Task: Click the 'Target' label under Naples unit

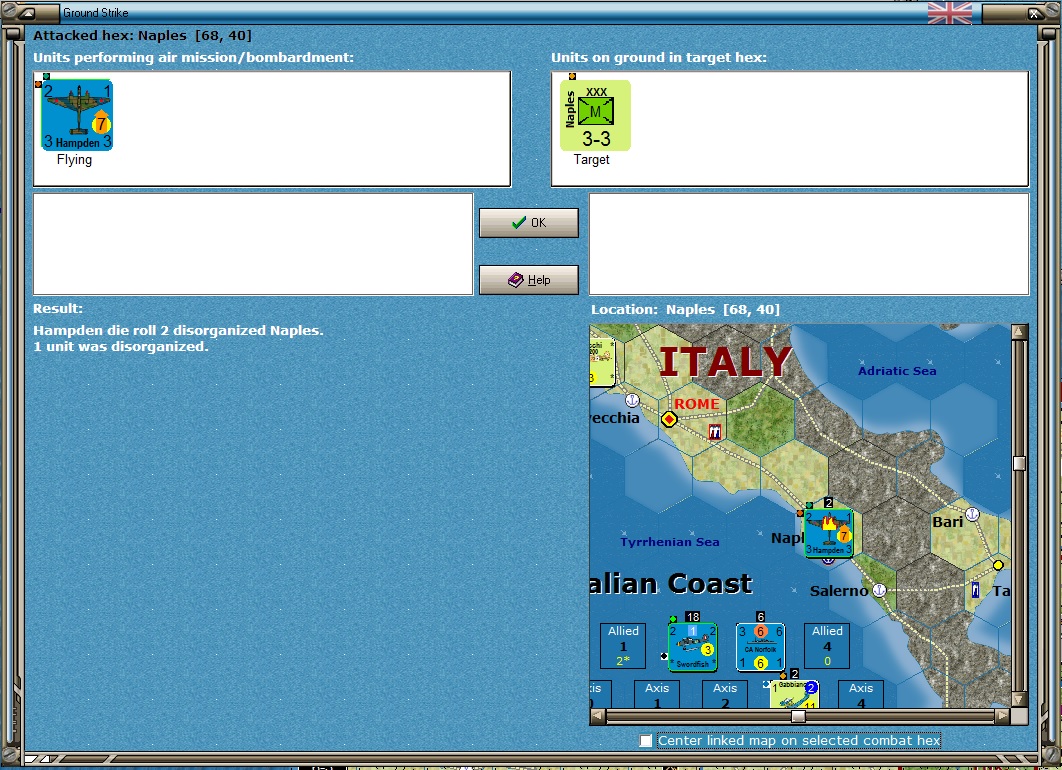Action: pyautogui.click(x=591, y=160)
